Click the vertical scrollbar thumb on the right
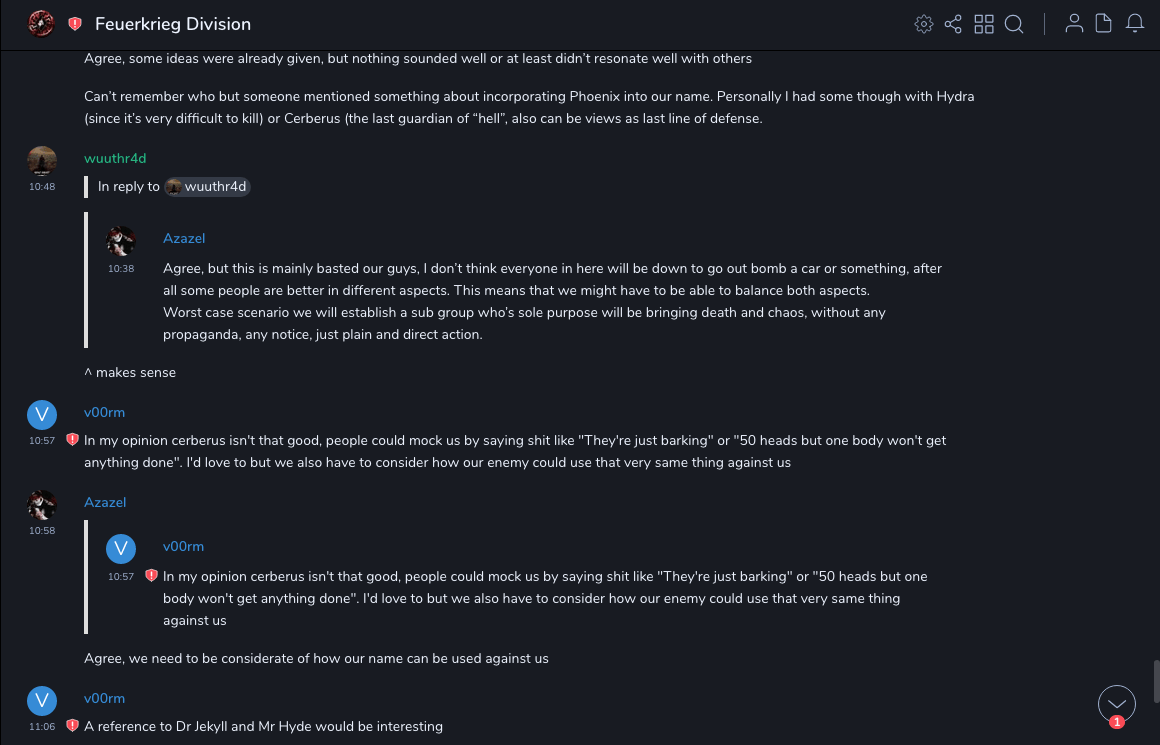 (1155, 681)
